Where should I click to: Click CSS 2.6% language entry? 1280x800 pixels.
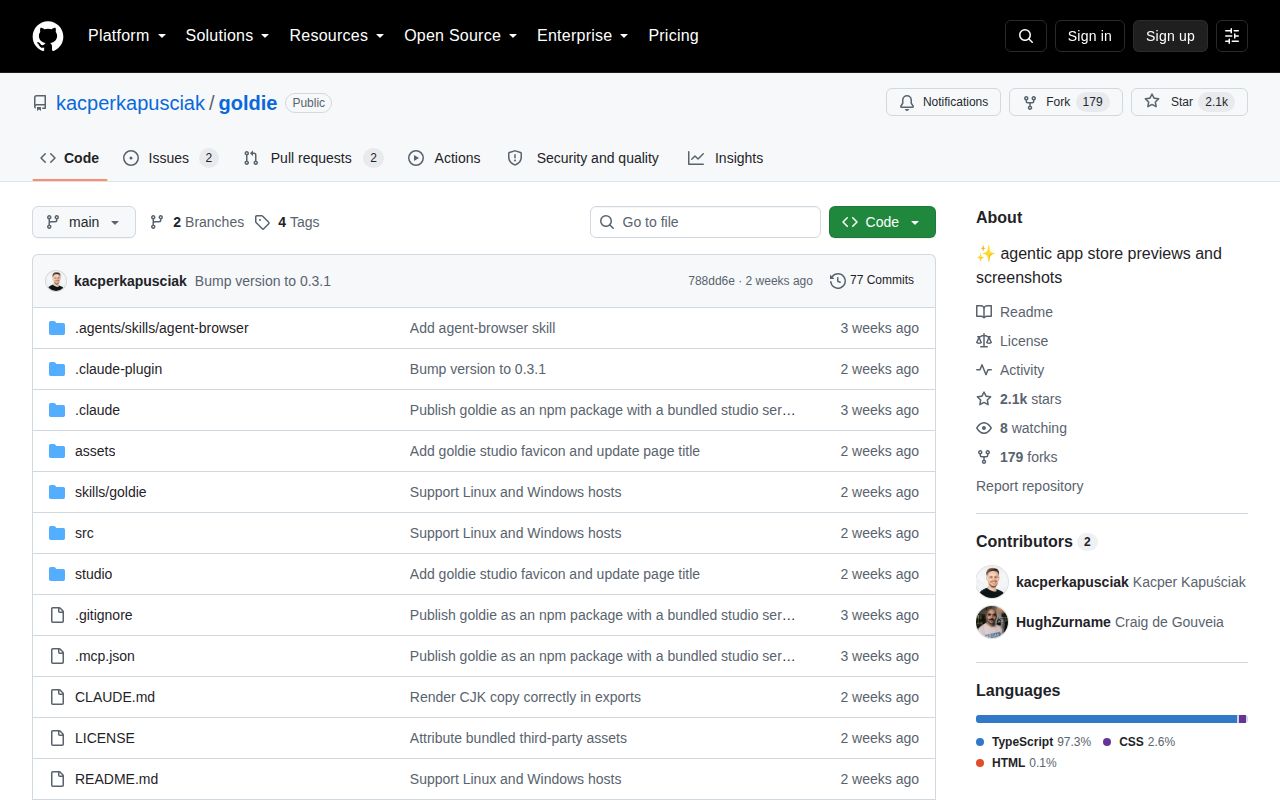pyautogui.click(x=1139, y=742)
